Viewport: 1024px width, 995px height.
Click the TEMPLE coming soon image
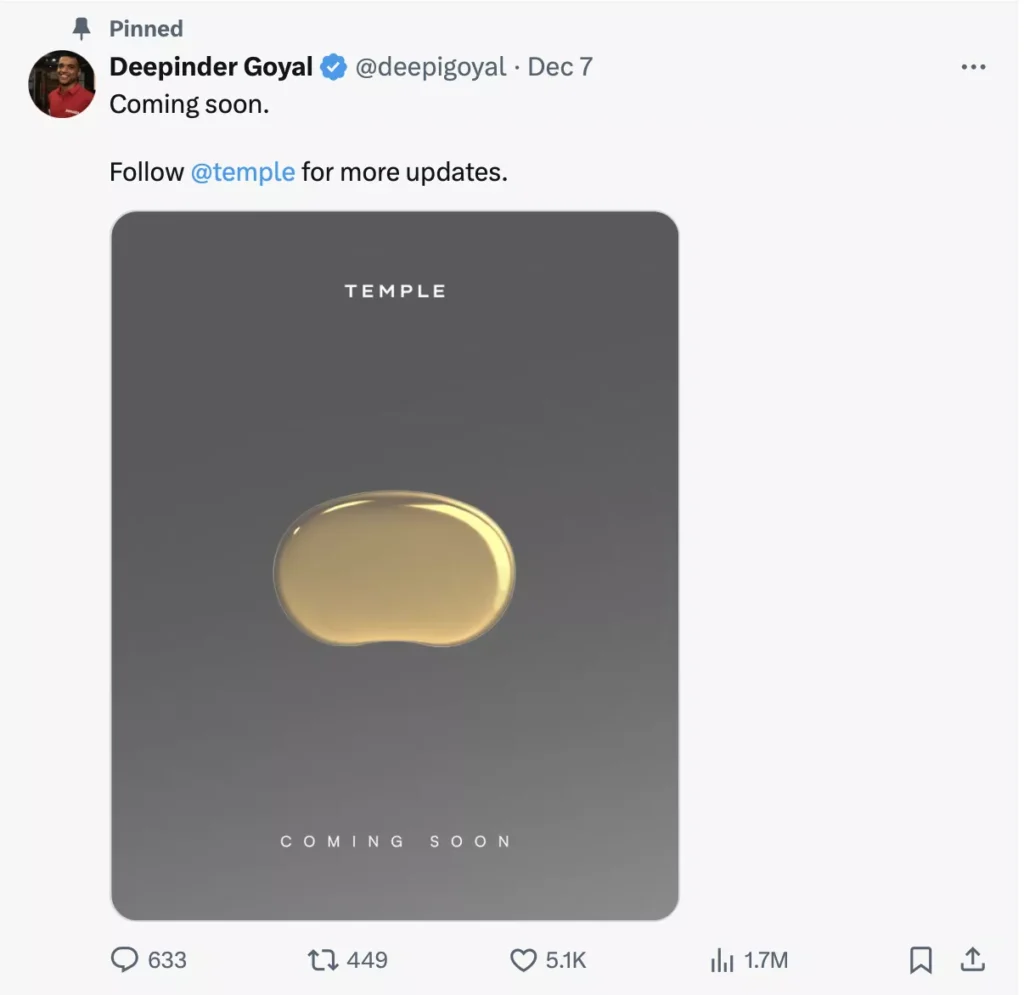[x=395, y=563]
